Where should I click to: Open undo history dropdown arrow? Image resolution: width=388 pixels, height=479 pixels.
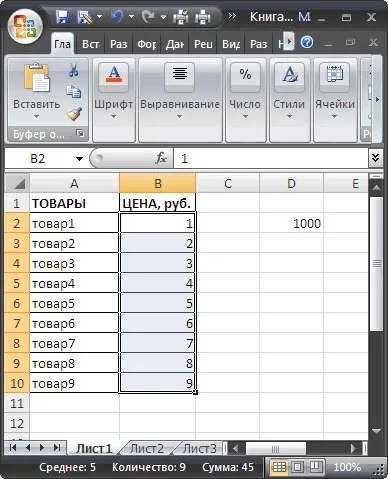click(x=131, y=16)
